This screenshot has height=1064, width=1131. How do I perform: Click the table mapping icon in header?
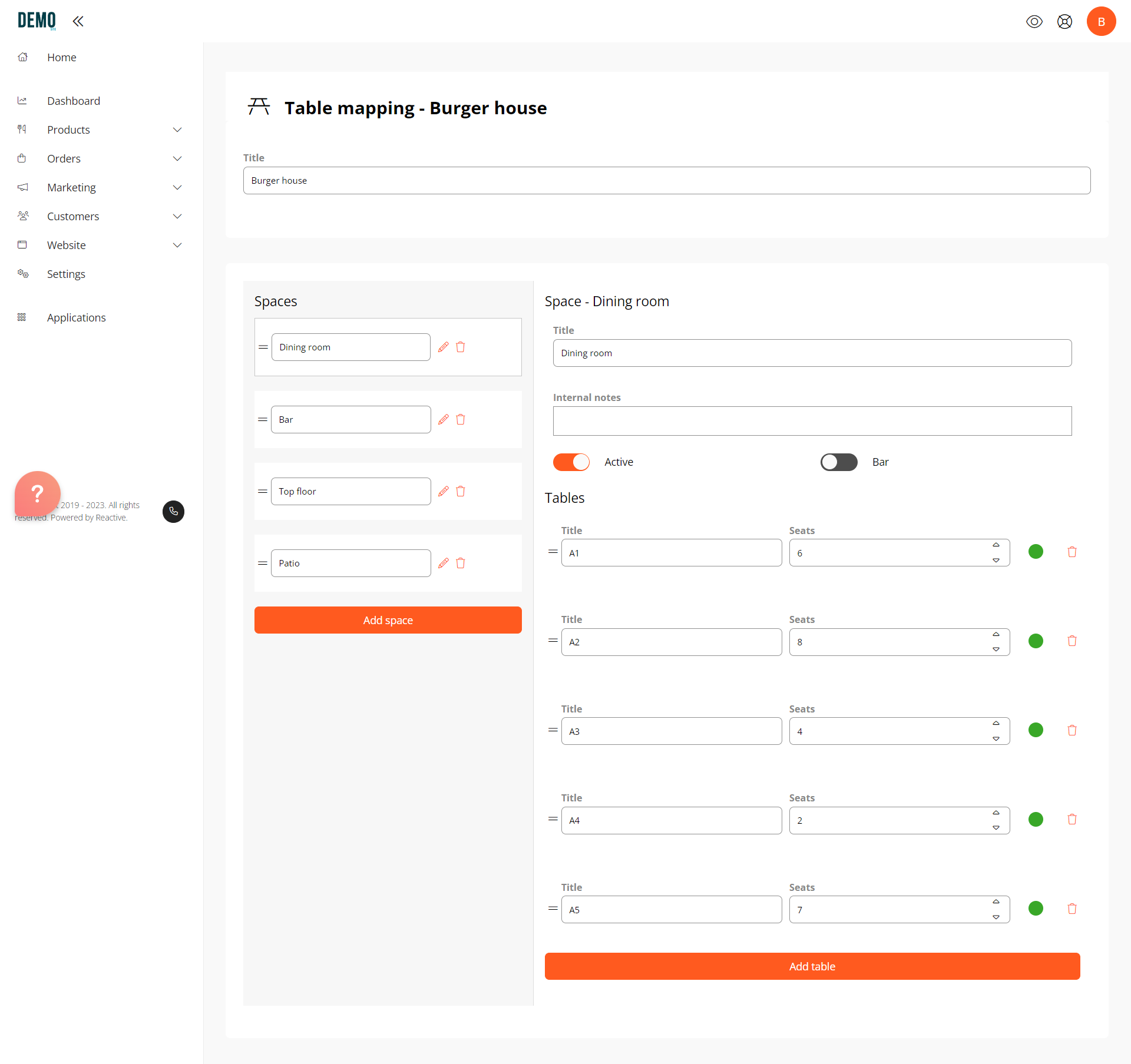tap(259, 107)
